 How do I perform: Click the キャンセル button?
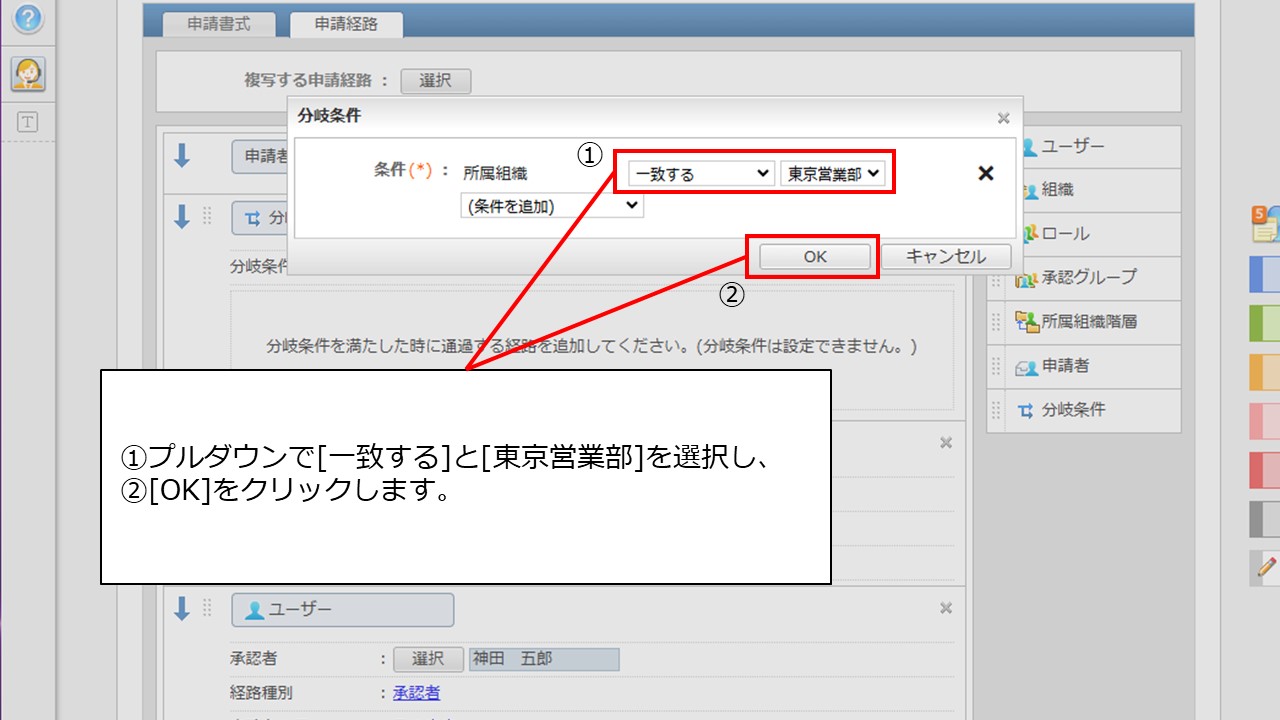(946, 256)
